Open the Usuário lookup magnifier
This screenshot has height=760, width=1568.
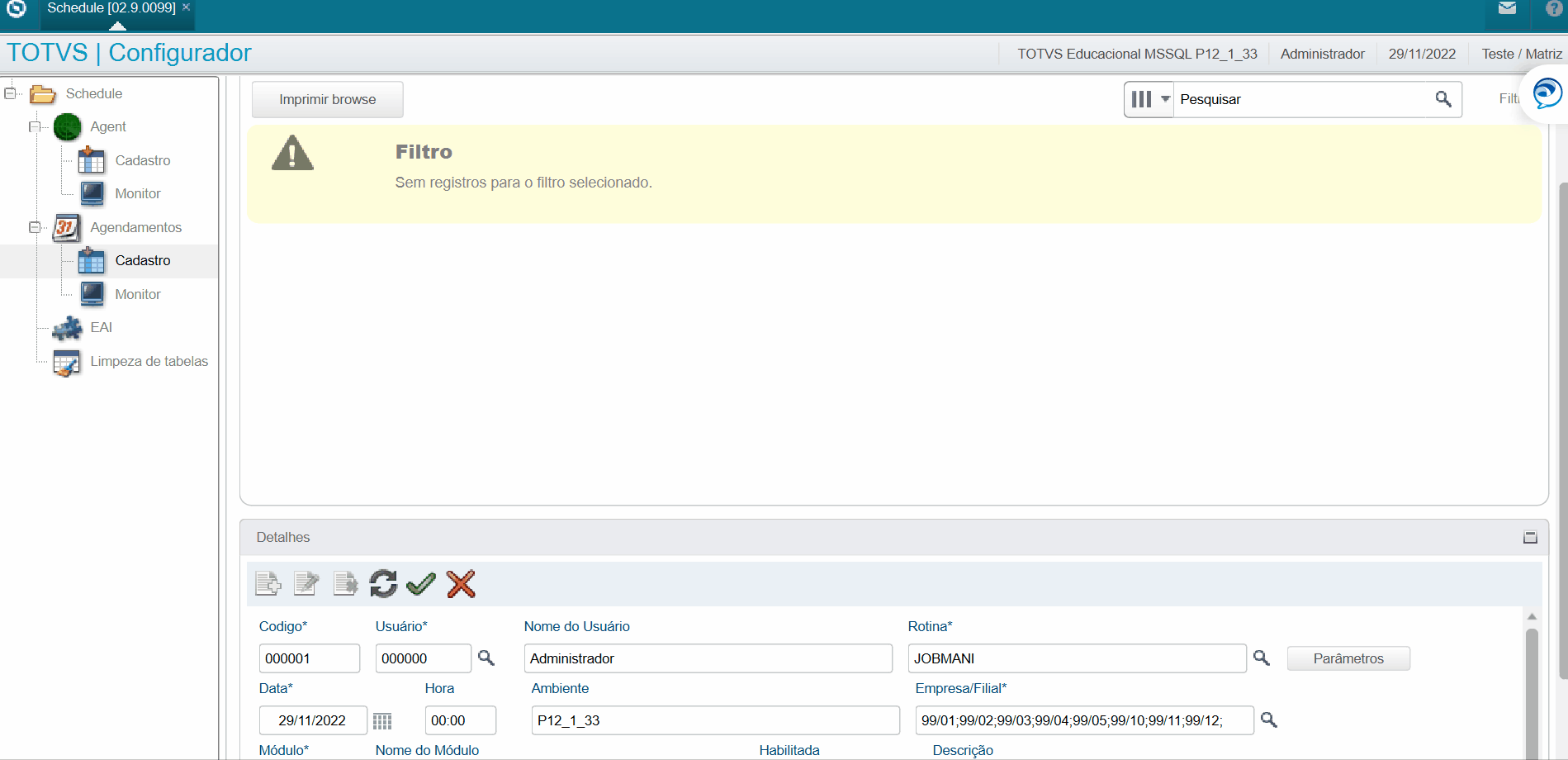point(486,658)
